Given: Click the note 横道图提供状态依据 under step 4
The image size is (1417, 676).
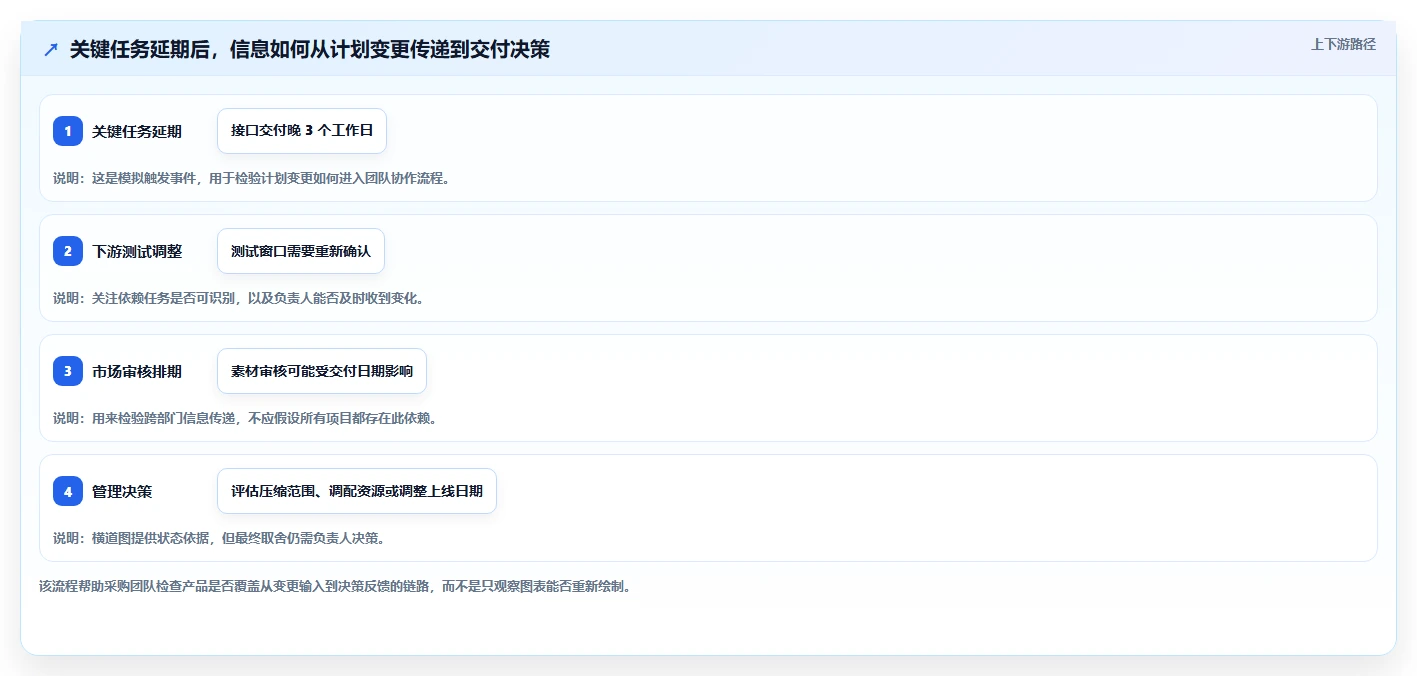Looking at the screenshot, I should click(219, 539).
